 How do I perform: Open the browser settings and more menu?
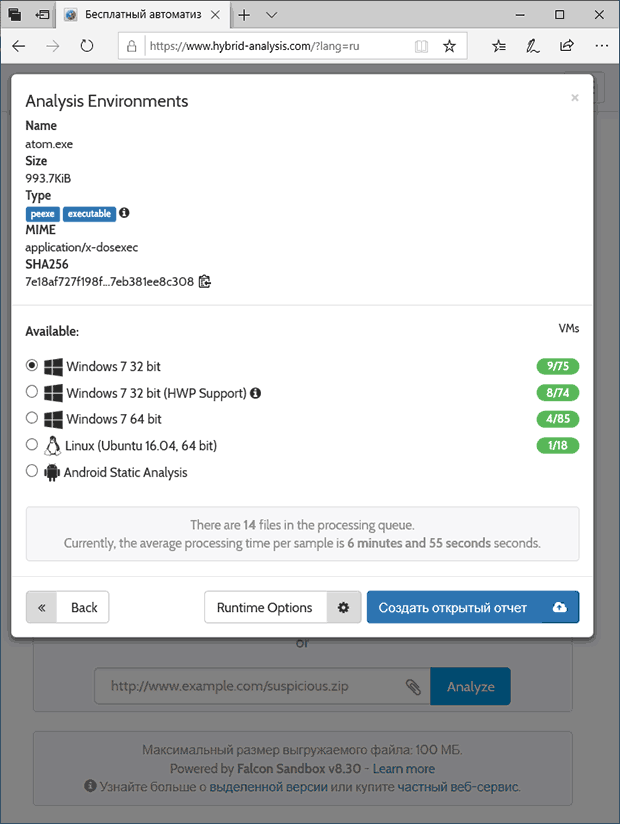coord(601,46)
